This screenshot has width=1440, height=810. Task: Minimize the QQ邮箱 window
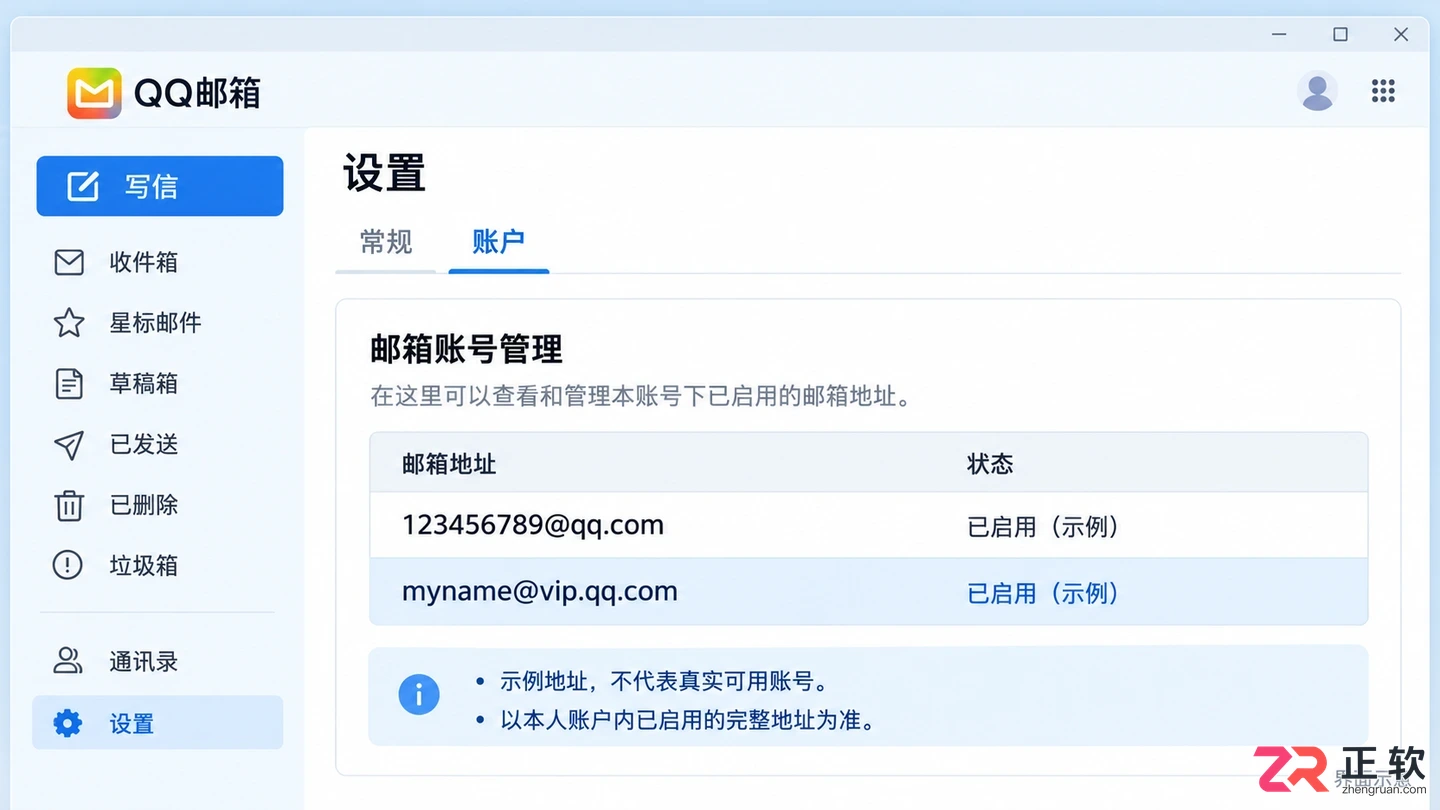pyautogui.click(x=1279, y=34)
